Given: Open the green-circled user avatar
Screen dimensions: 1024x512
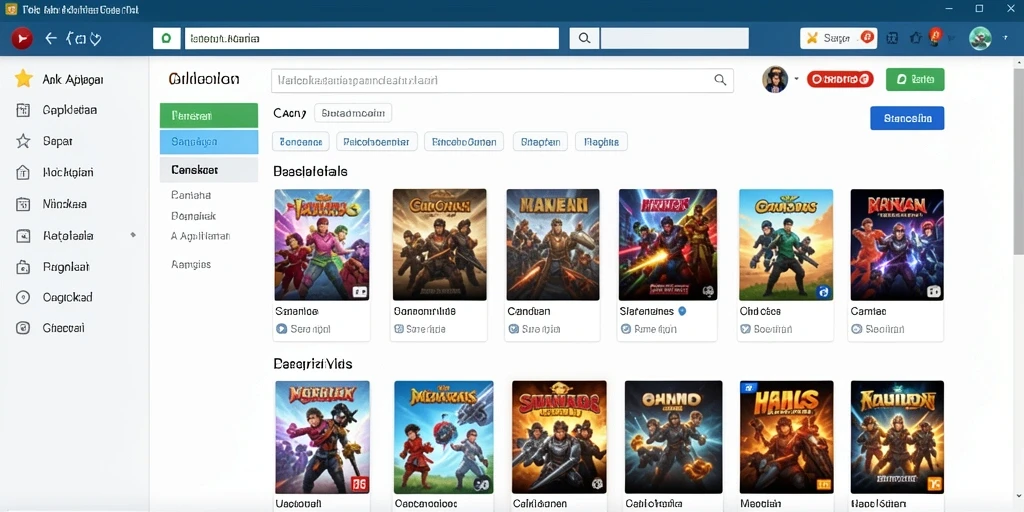Looking at the screenshot, I should [980, 39].
